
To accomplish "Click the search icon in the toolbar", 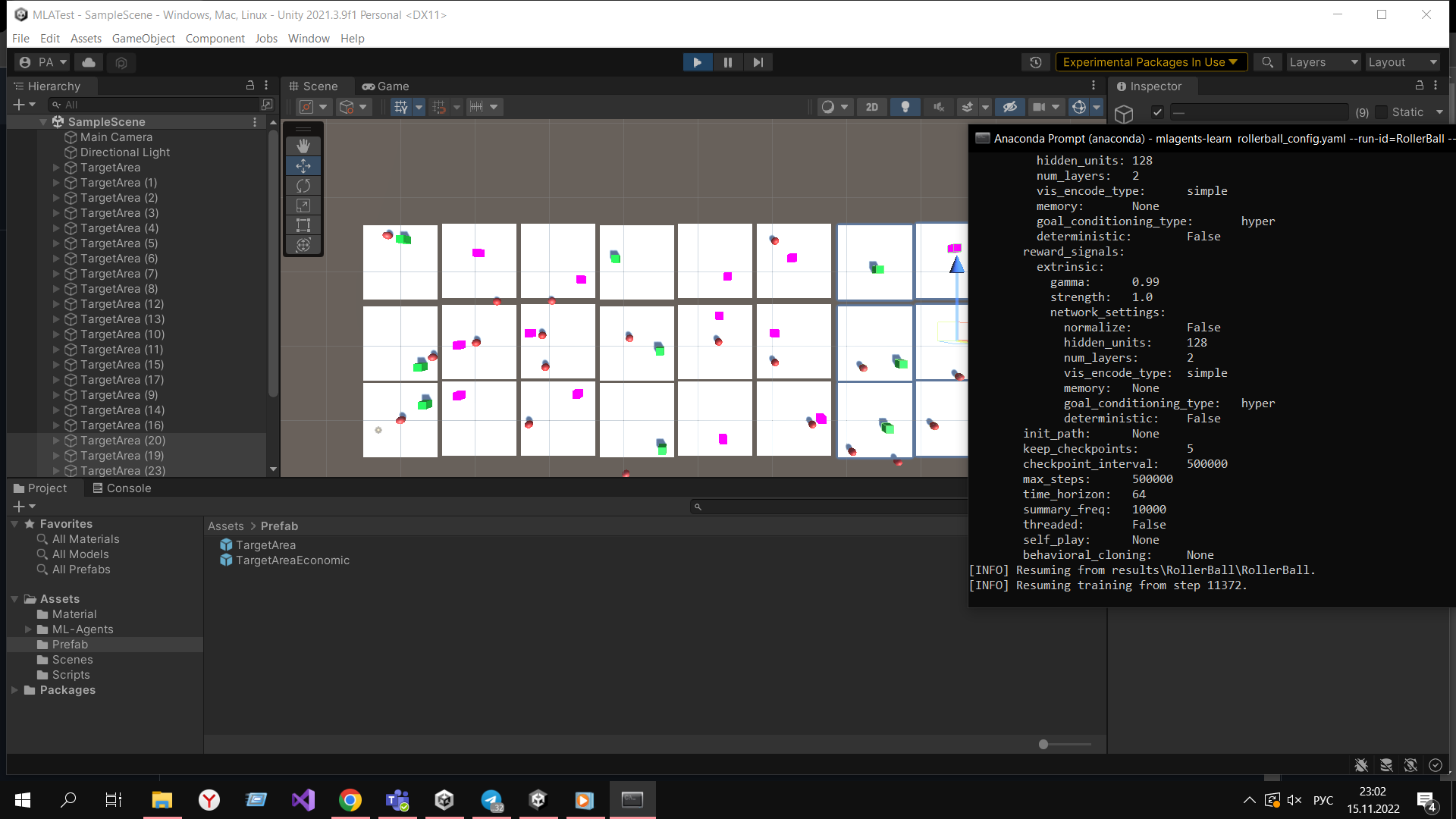I will (1267, 61).
